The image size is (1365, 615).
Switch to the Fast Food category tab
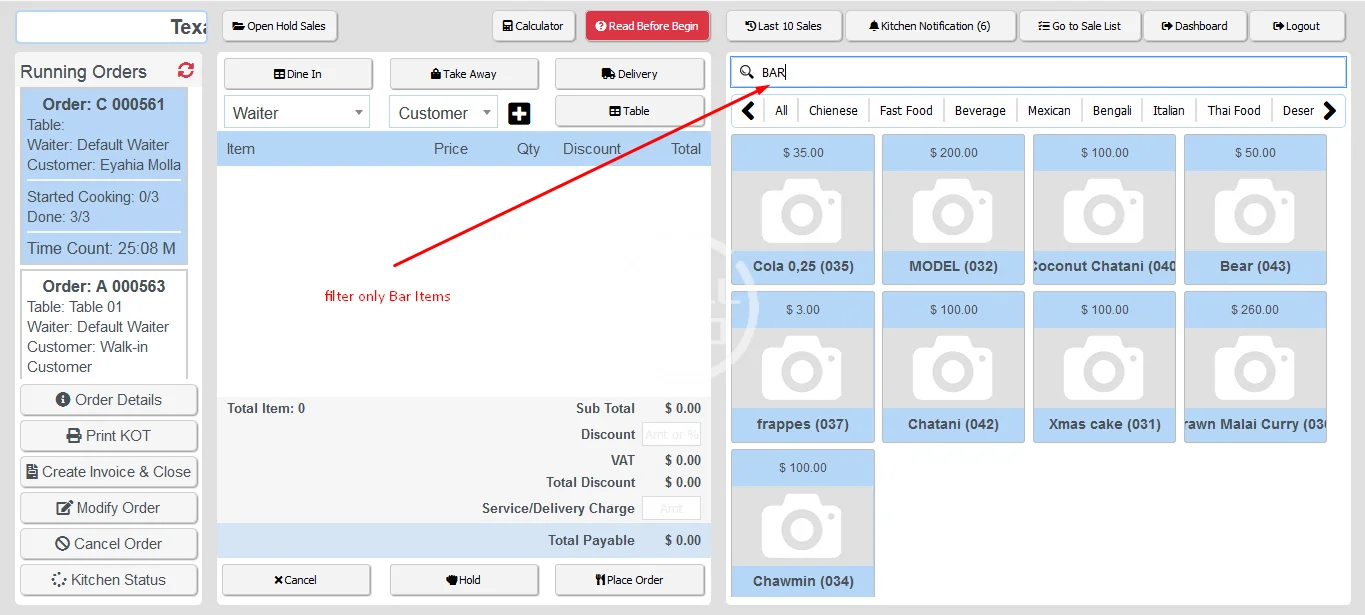pyautogui.click(x=906, y=111)
